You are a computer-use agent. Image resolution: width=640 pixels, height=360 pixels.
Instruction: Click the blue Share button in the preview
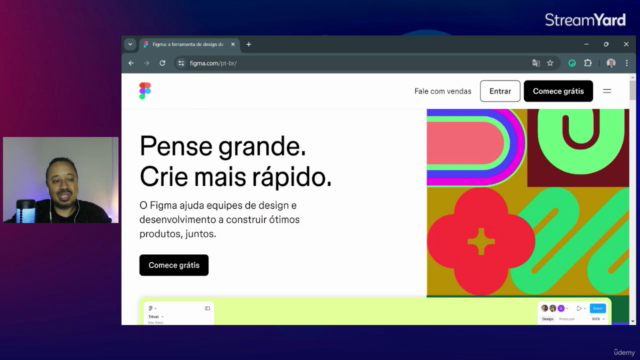tap(598, 308)
